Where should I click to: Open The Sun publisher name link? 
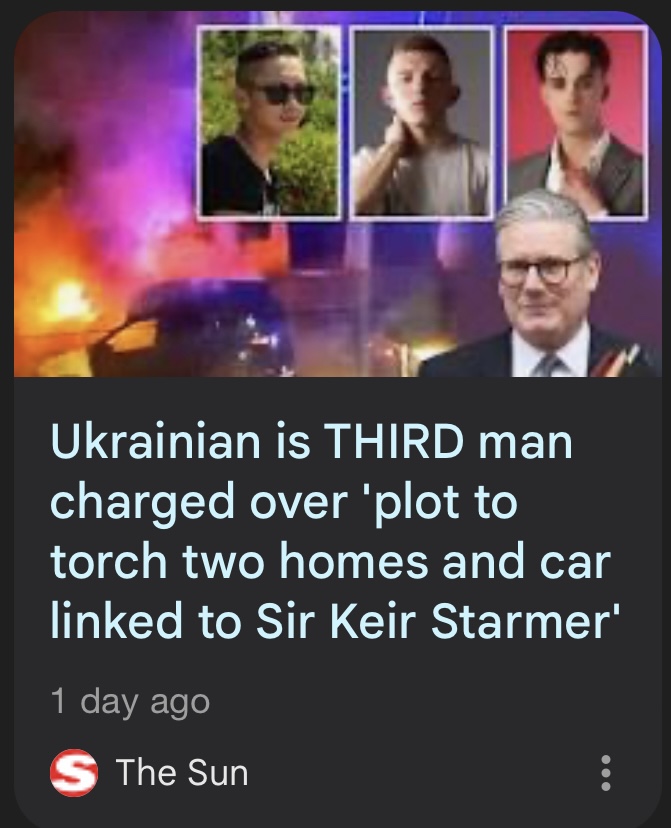point(182,773)
